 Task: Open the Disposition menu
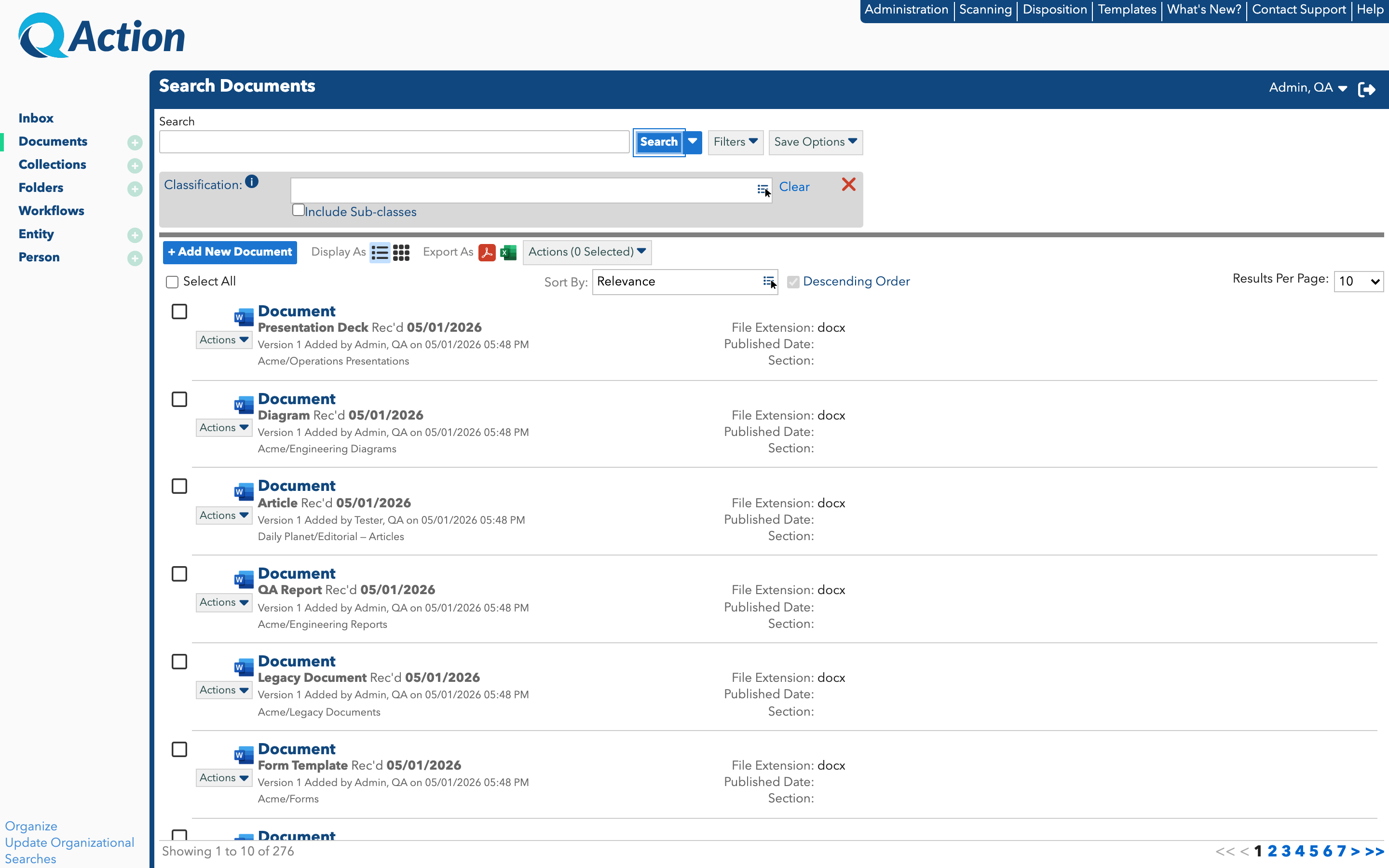point(1055,10)
